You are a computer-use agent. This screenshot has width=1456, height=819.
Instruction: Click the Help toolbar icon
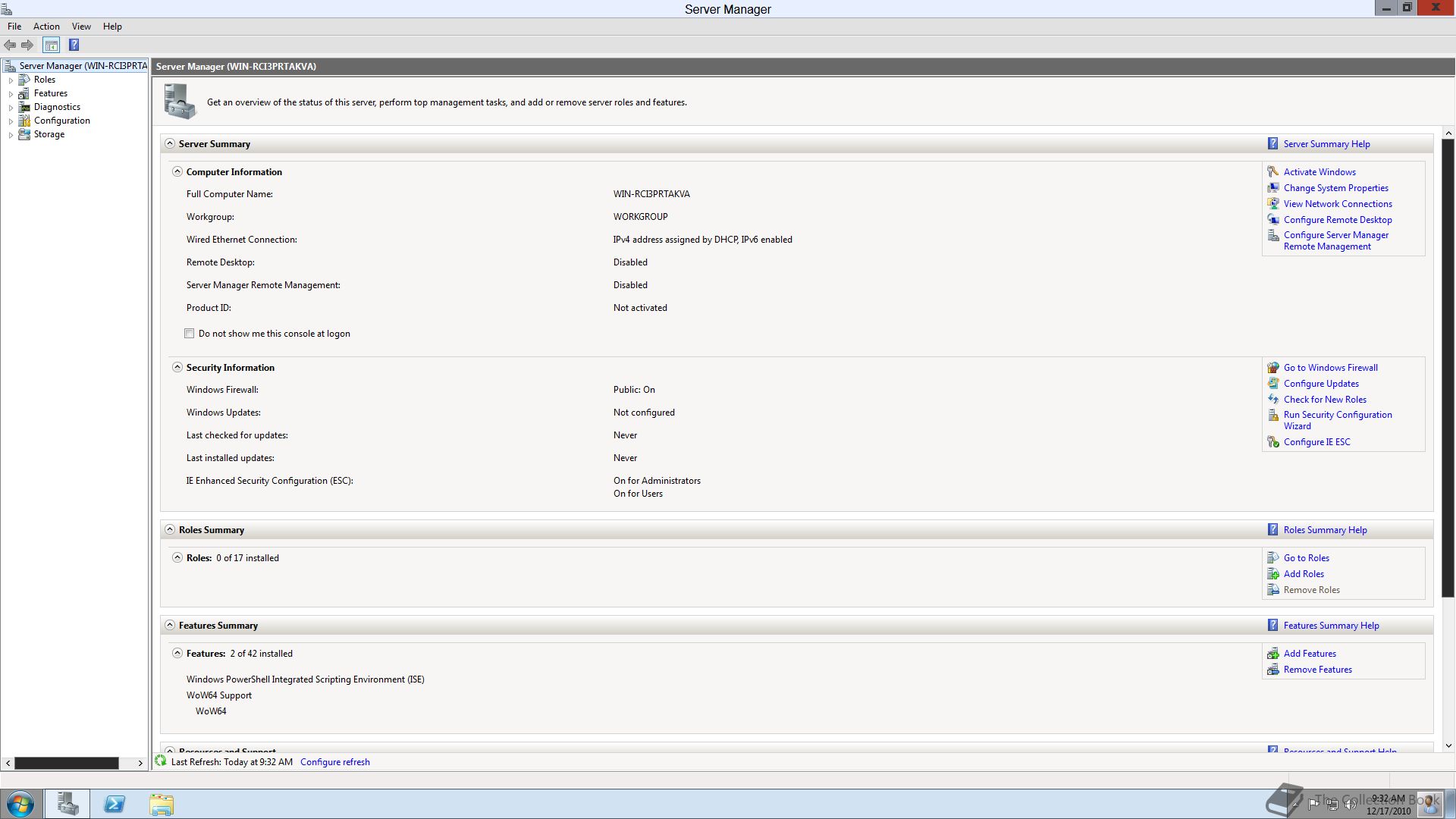pyautogui.click(x=74, y=45)
